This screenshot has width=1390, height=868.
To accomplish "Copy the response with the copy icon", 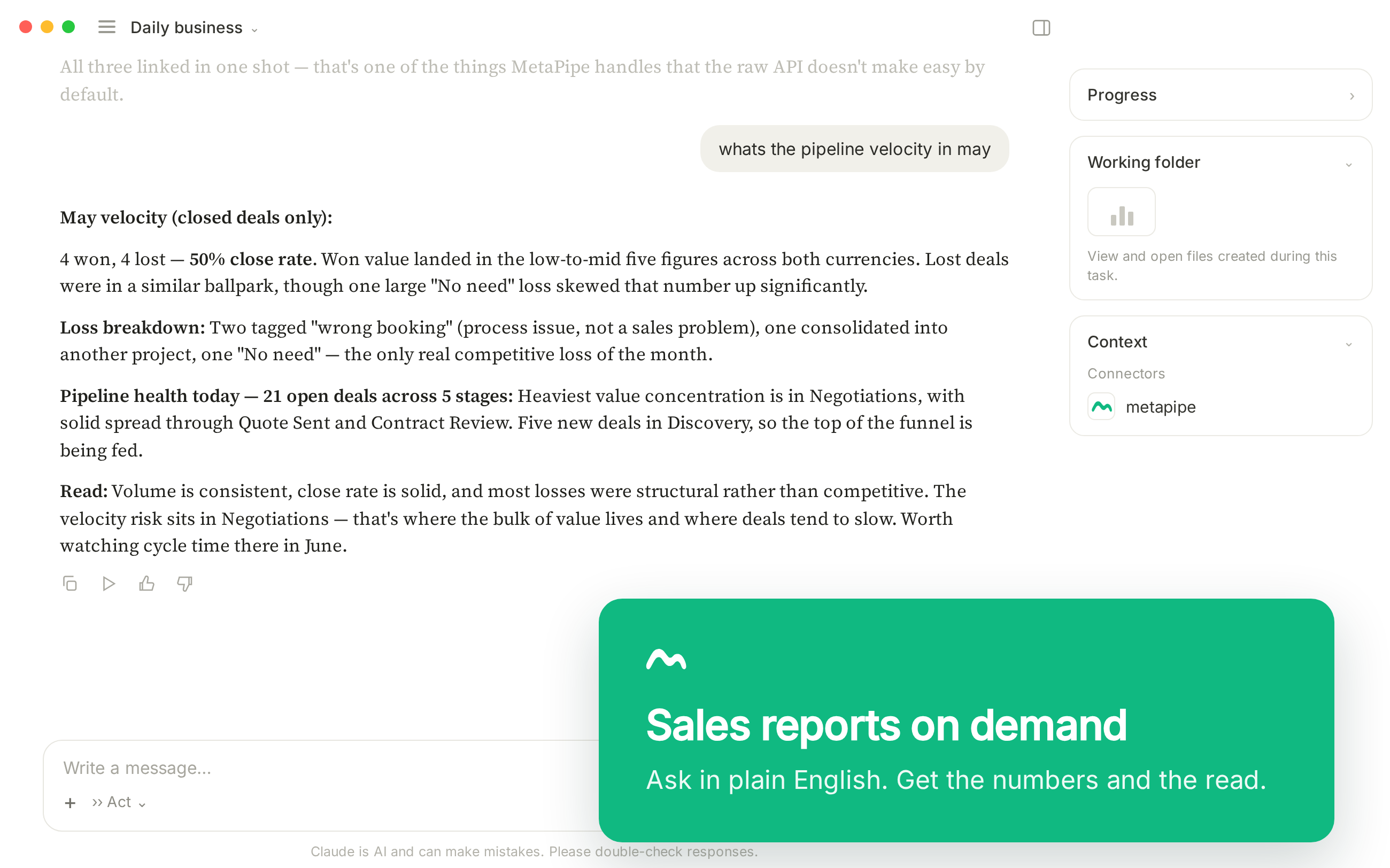I will pos(69,584).
